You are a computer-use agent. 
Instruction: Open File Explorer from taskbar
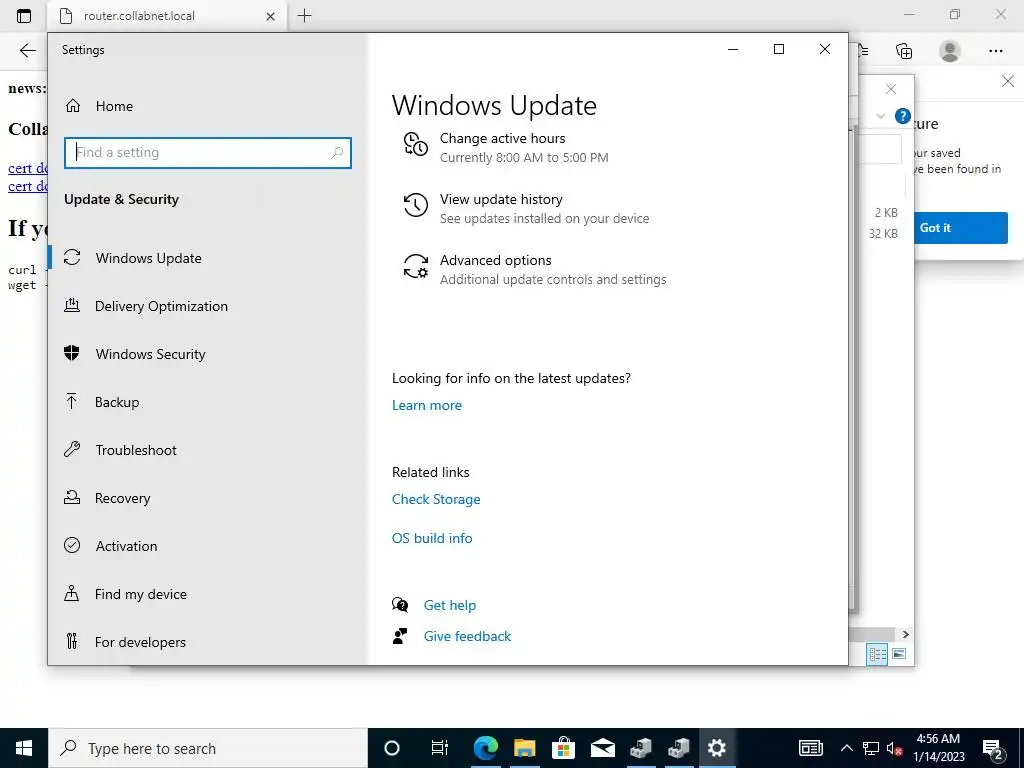click(524, 748)
